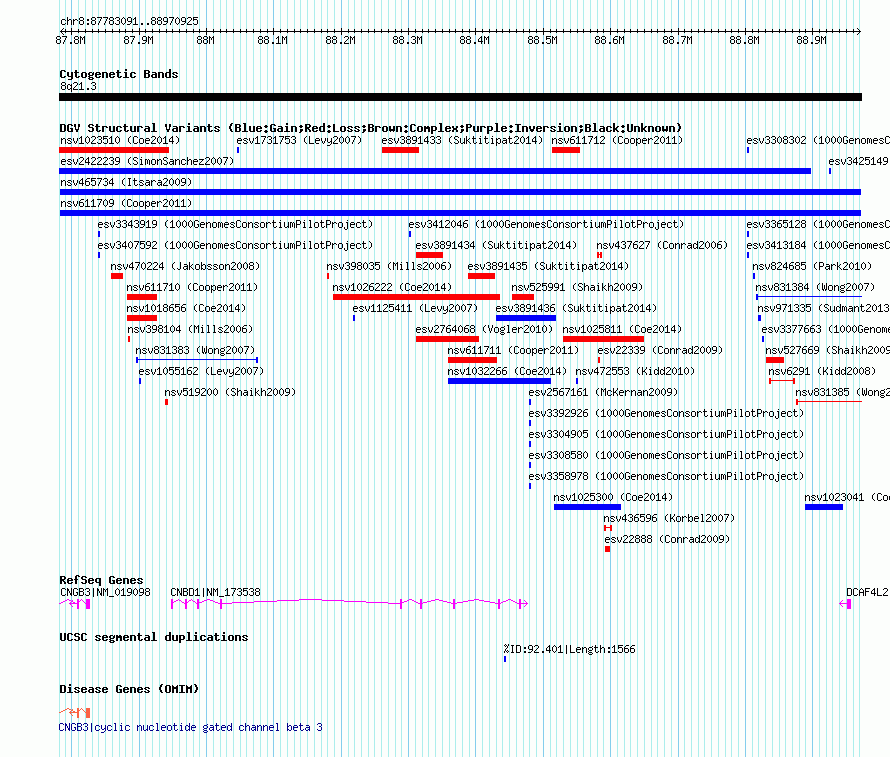Viewport: 890px width, 757px height.
Task: Click the esv3392926 variant label
Action: (x=666, y=413)
